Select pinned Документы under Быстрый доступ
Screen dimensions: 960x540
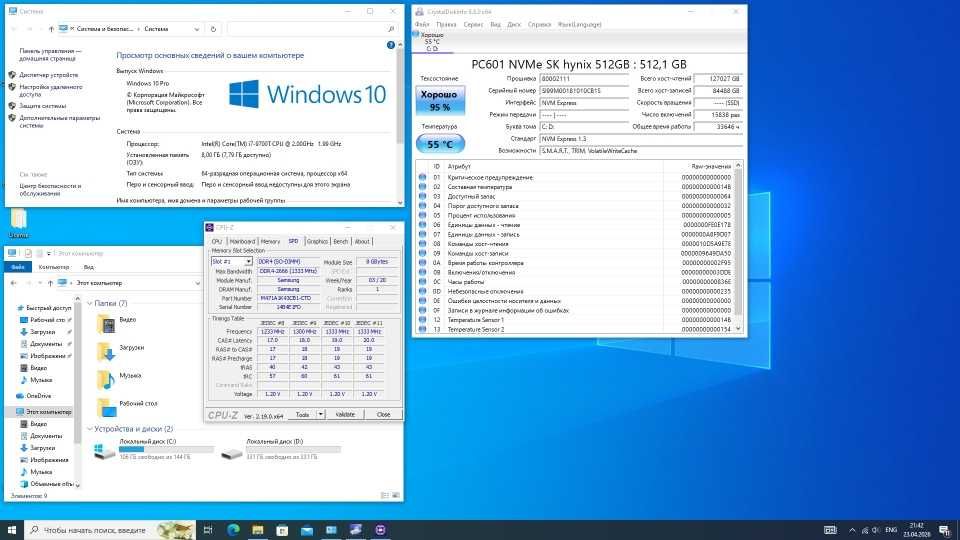(x=42, y=343)
